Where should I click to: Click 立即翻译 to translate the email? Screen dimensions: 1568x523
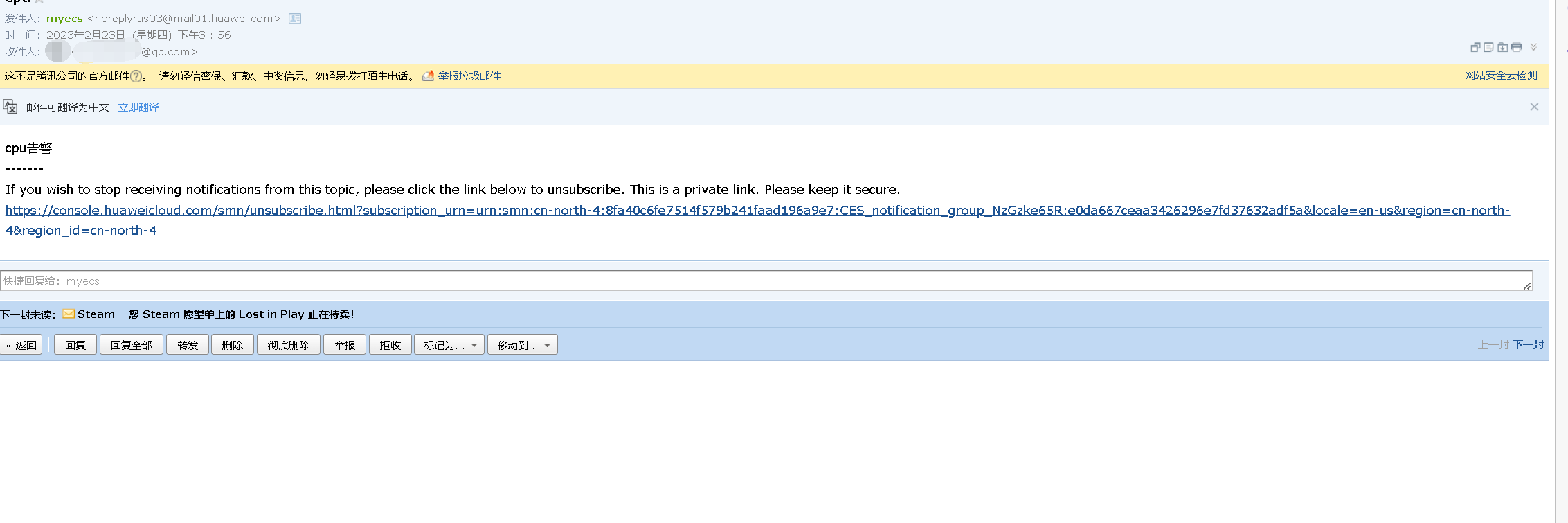pos(138,107)
